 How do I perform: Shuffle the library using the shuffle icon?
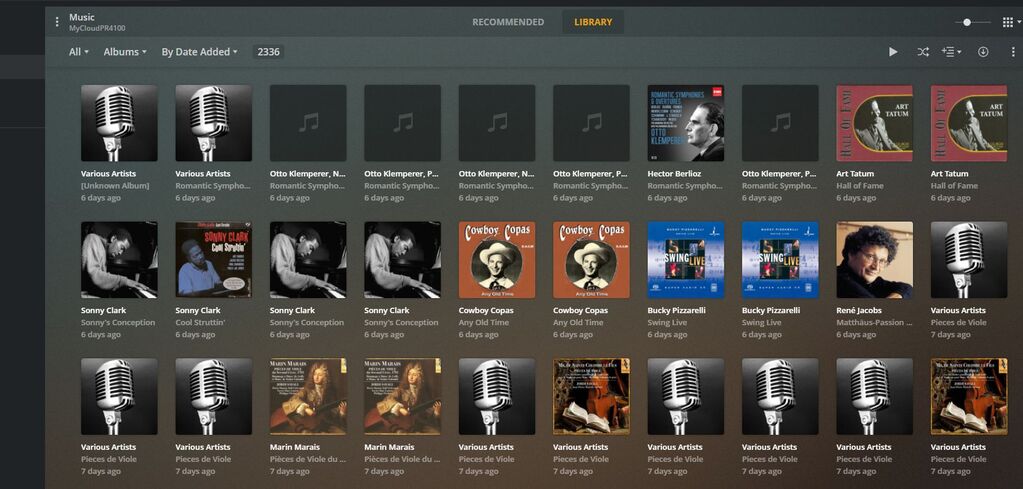pyautogui.click(x=923, y=52)
